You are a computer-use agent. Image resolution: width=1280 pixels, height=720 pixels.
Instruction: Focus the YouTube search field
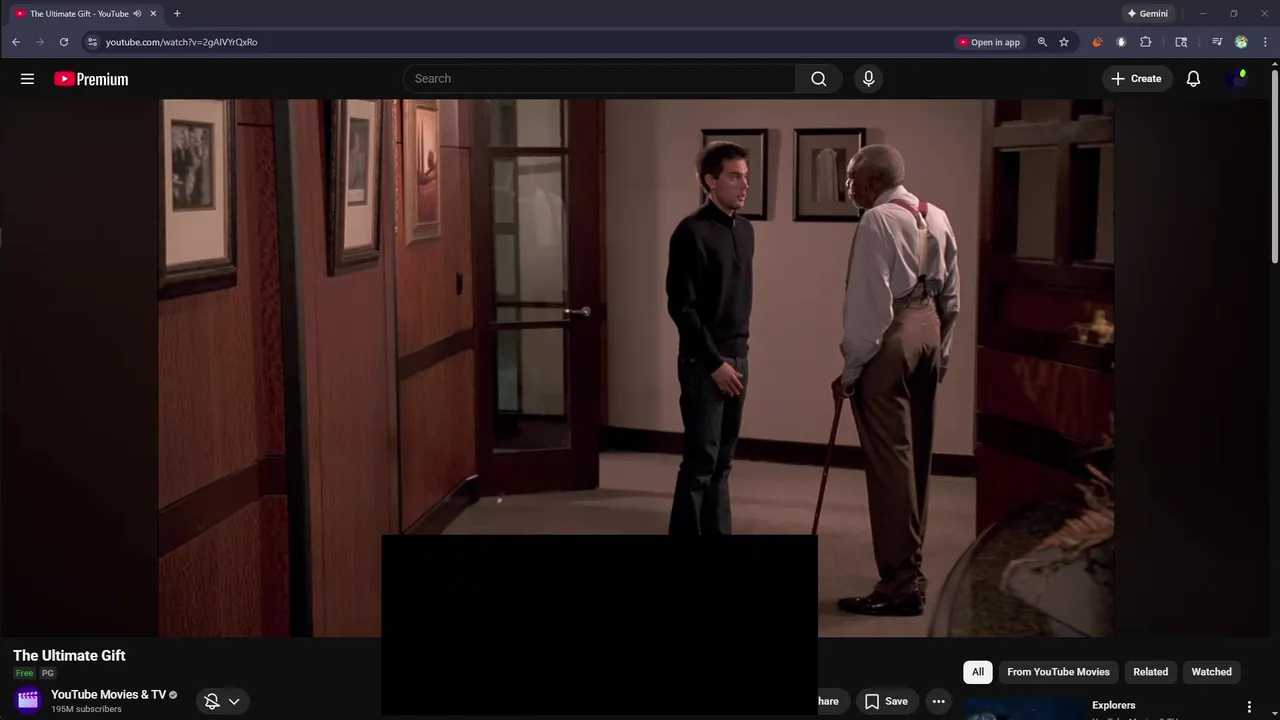(600, 79)
